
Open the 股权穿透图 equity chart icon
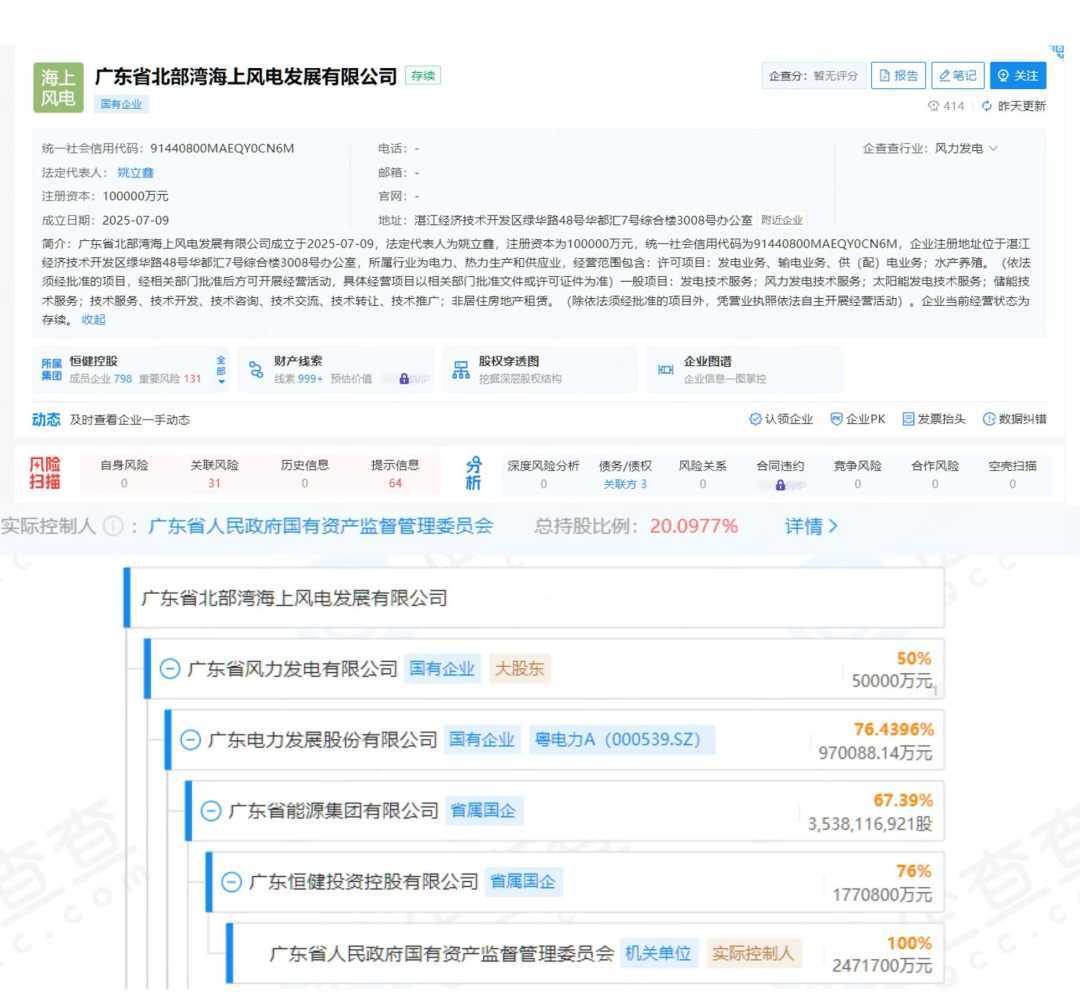pyautogui.click(x=461, y=369)
